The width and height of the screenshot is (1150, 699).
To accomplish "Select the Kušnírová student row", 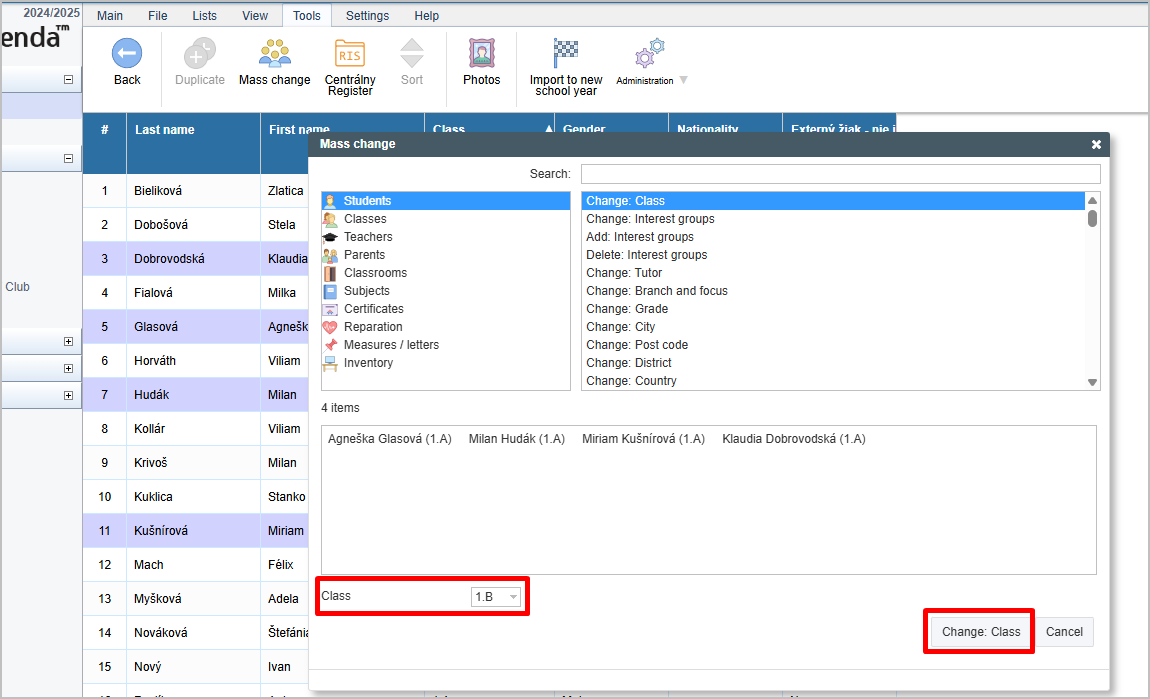I will coord(196,531).
